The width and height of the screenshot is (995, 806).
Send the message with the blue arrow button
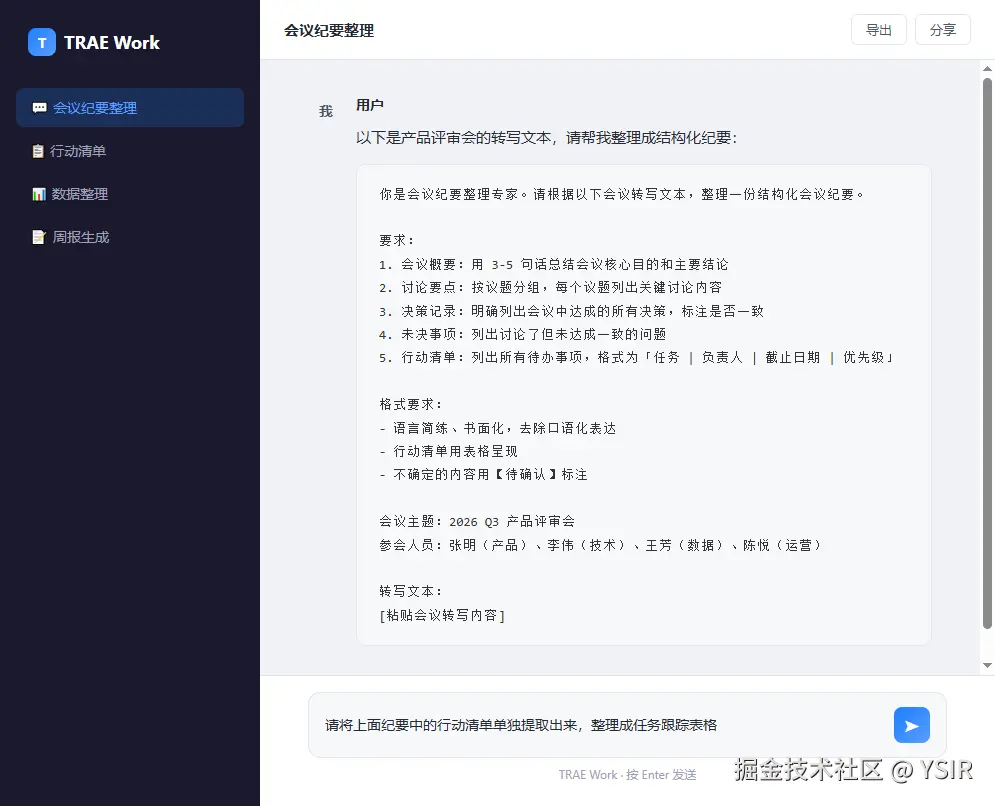click(911, 725)
